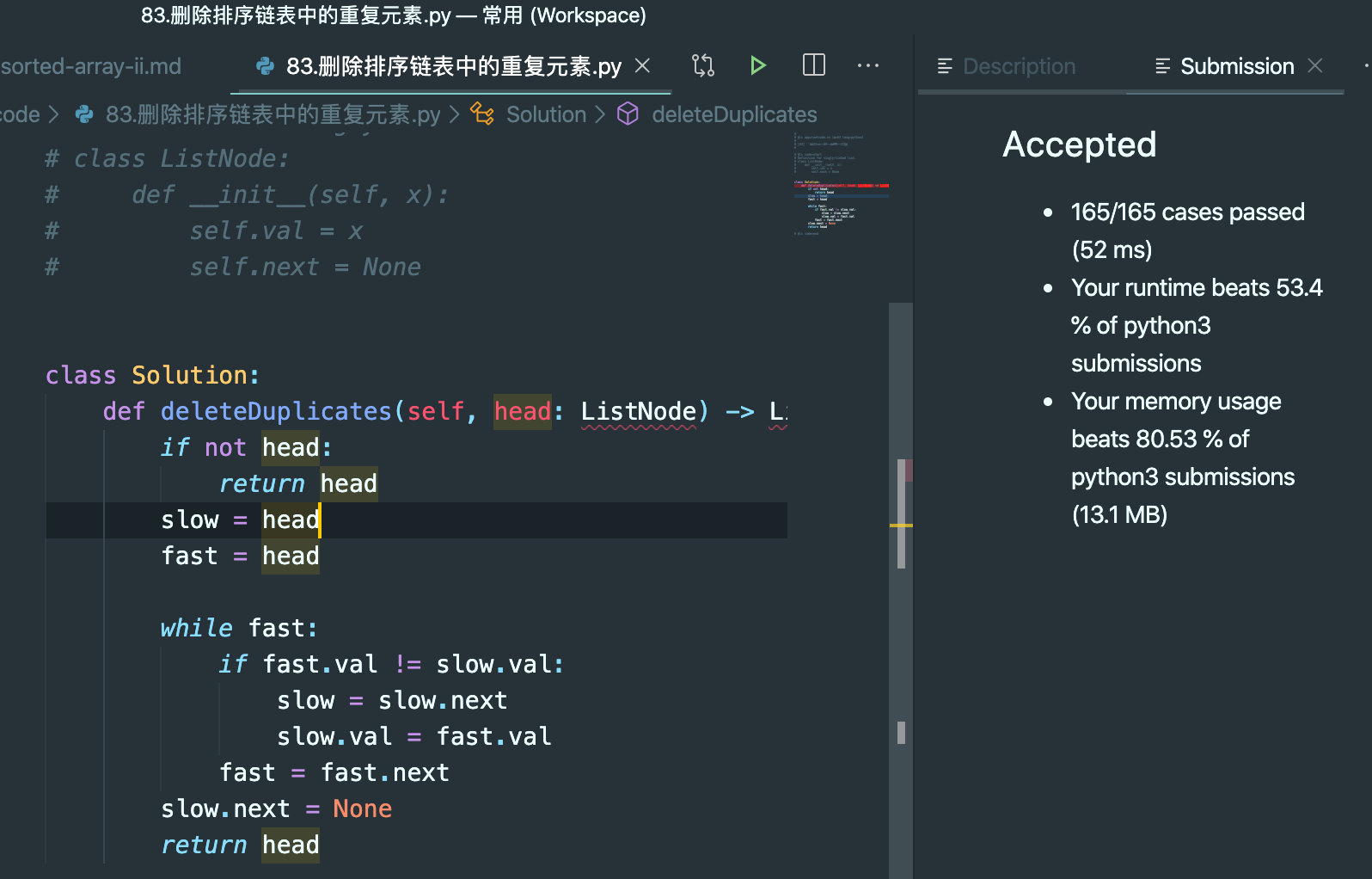
Task: Click the memory usage 'beats 80.53 % of' text
Action: (x=1161, y=439)
